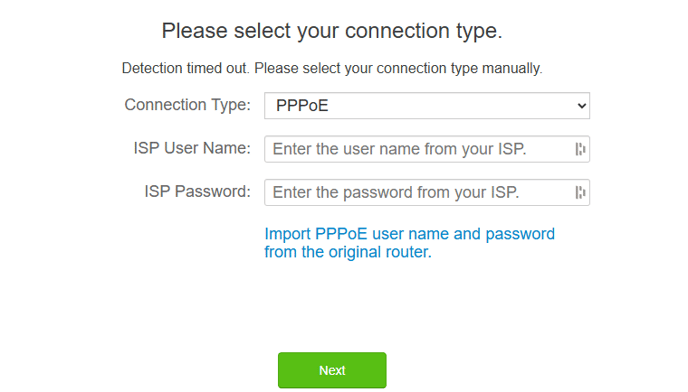Click the 'Enter the user name from your ISP' placeholder
The height and width of the screenshot is (392, 688).
click(x=399, y=149)
